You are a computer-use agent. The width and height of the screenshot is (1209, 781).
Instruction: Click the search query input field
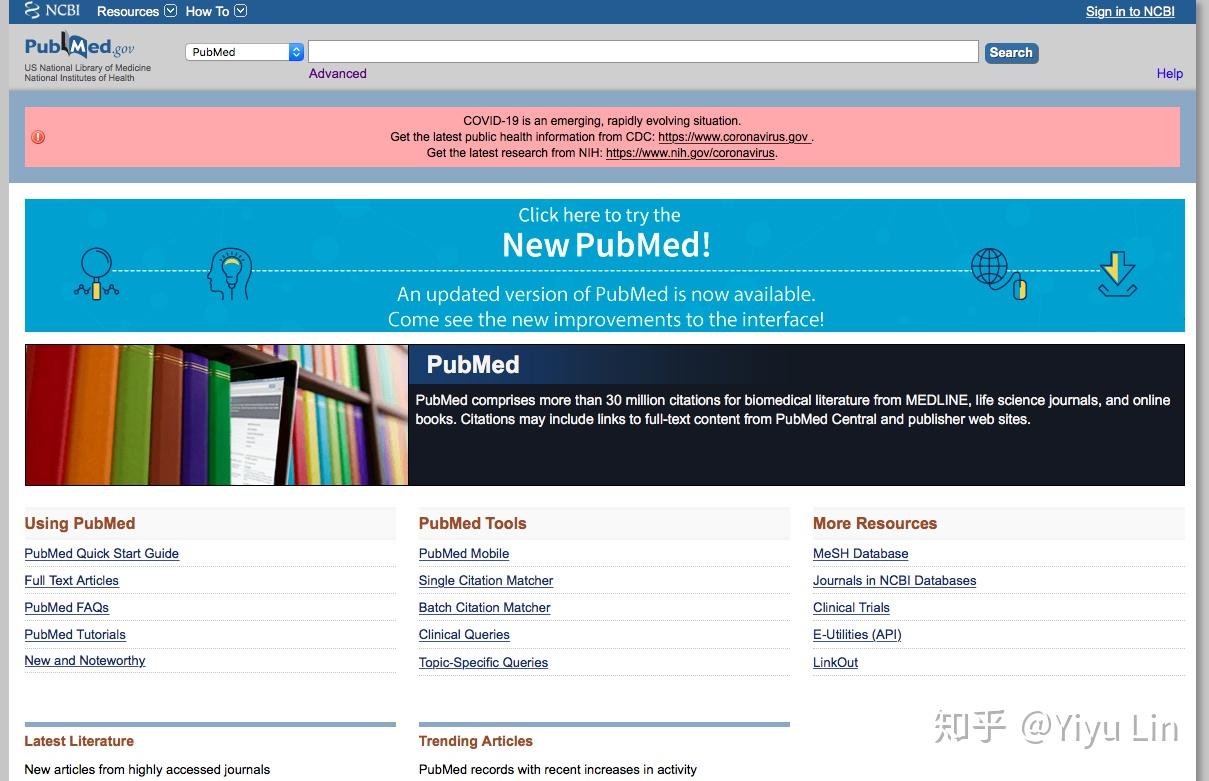(x=642, y=52)
